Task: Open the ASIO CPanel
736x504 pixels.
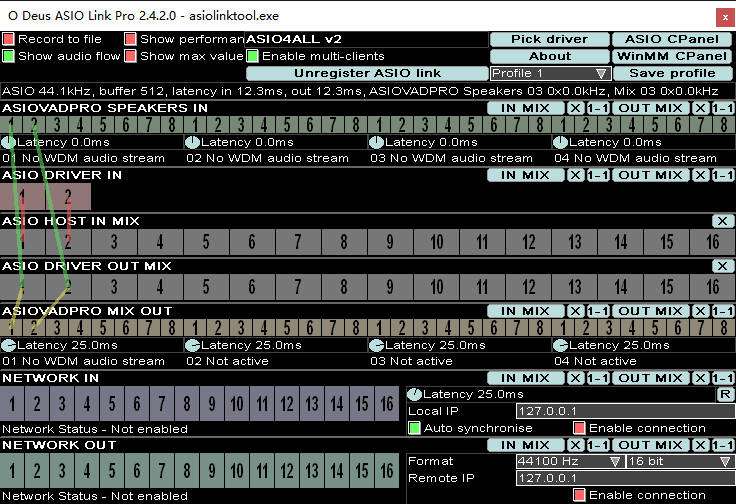Action: tap(671, 39)
